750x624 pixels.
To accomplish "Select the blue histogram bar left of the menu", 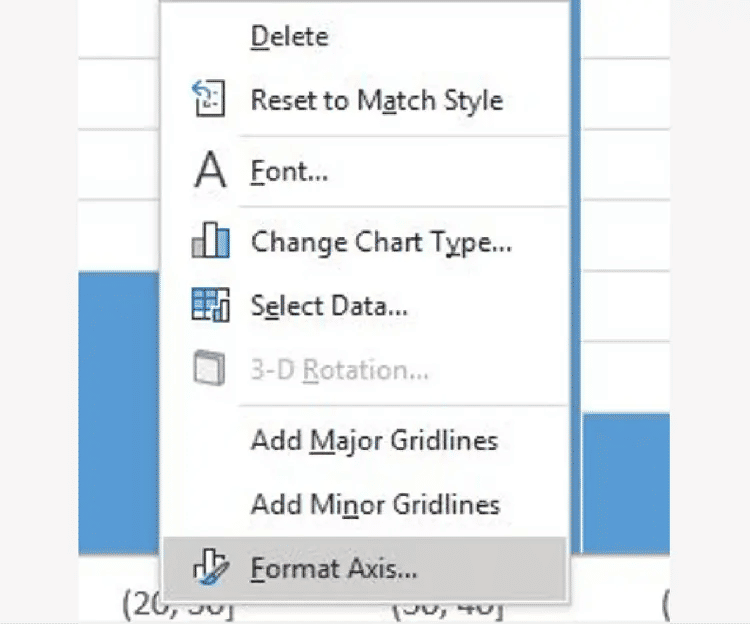I will pyautogui.click(x=119, y=413).
